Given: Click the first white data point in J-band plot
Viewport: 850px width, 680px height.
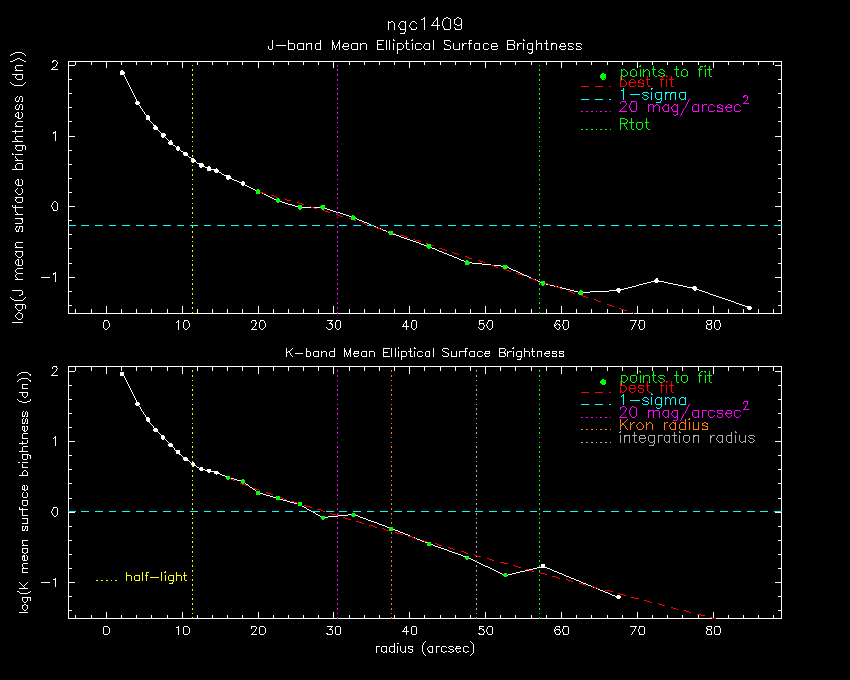Looking at the screenshot, I should pyautogui.click(x=122, y=72).
